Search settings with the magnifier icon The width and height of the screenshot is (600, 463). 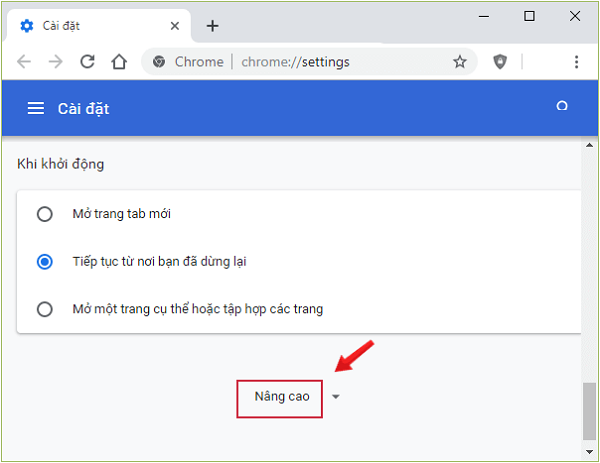(x=562, y=106)
